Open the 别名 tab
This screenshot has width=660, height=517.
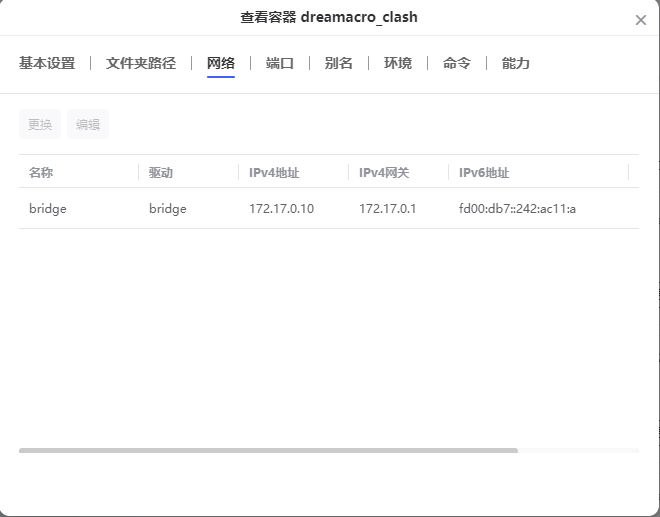[339, 63]
